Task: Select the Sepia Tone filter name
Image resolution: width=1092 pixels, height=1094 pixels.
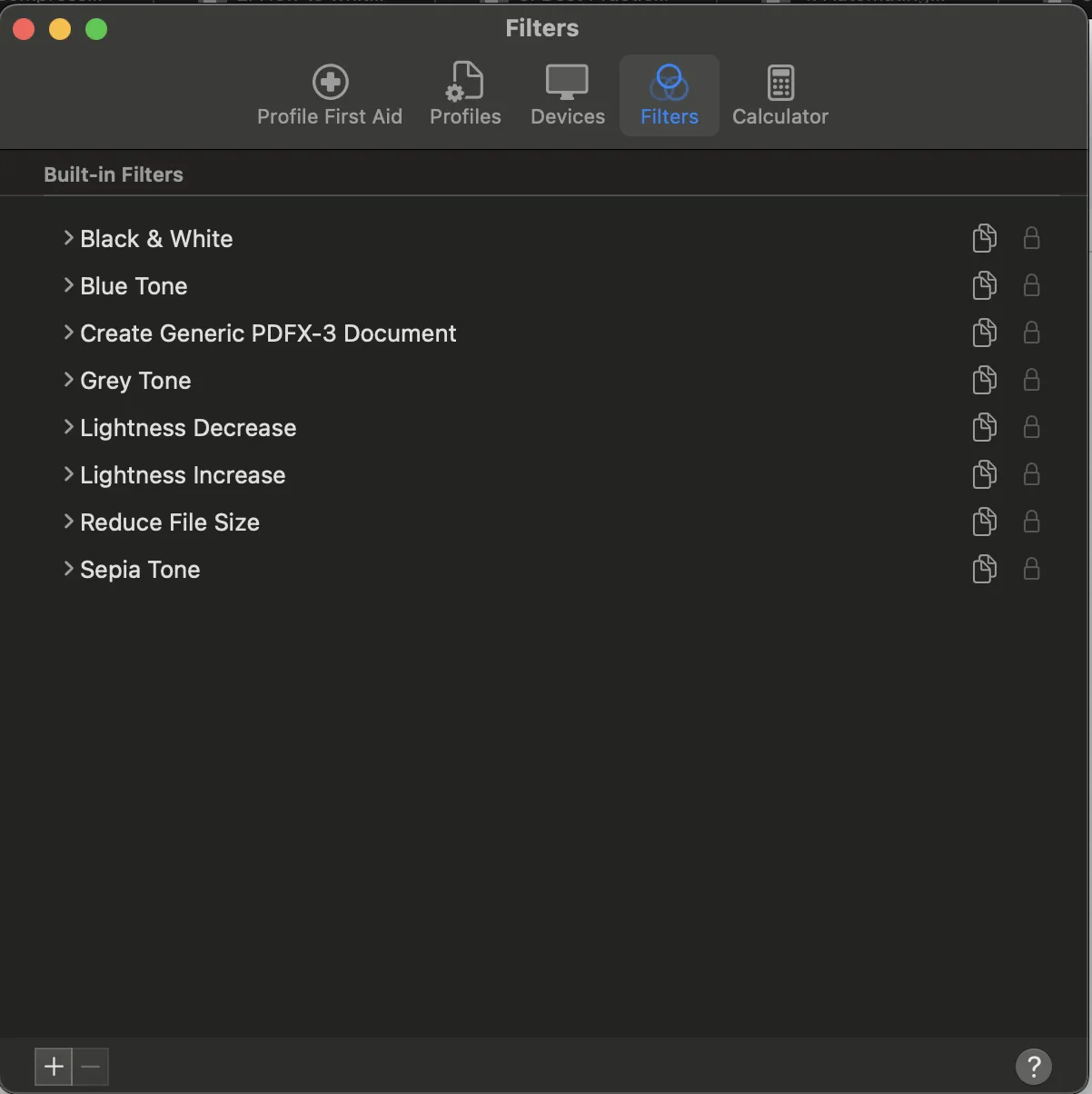Action: (140, 570)
